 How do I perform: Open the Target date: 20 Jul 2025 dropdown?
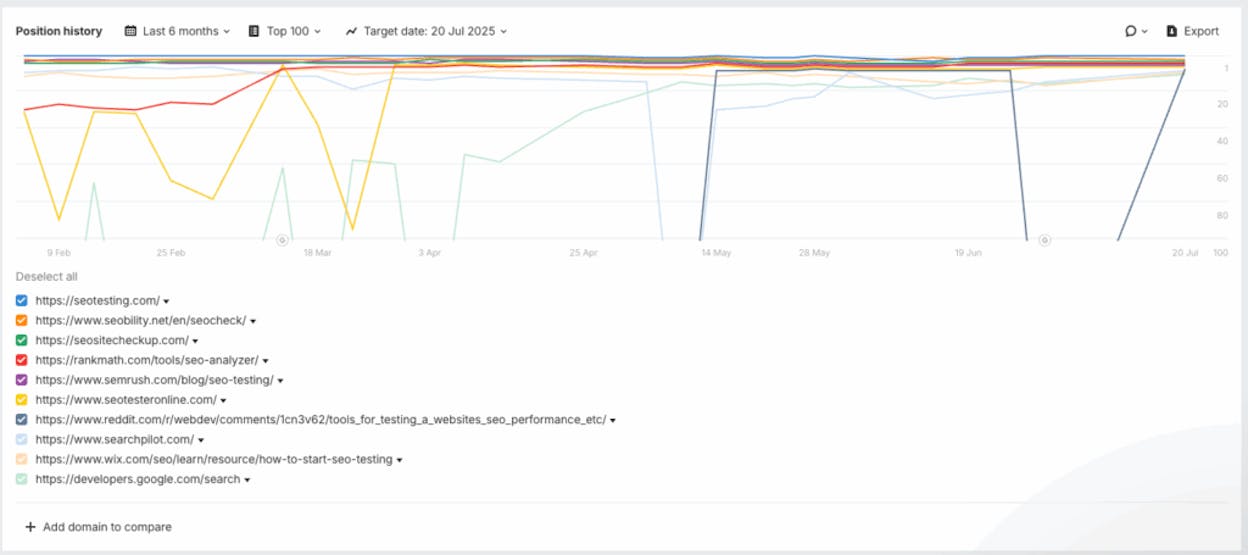[427, 31]
